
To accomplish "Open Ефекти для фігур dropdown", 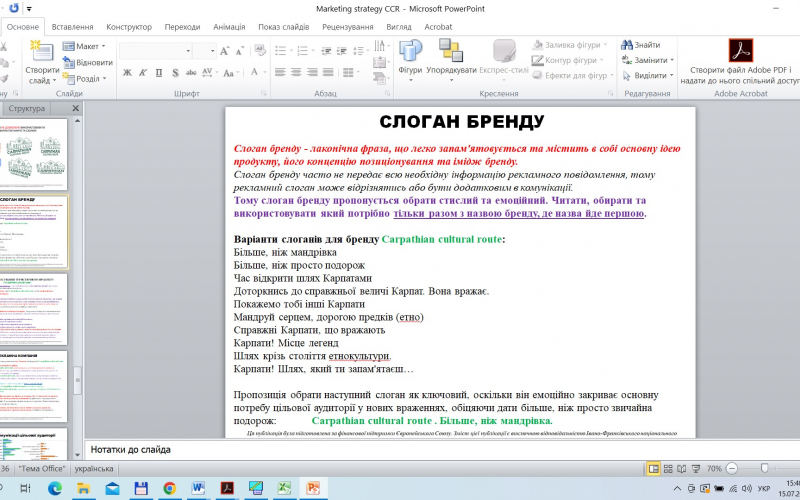I will coord(573,76).
